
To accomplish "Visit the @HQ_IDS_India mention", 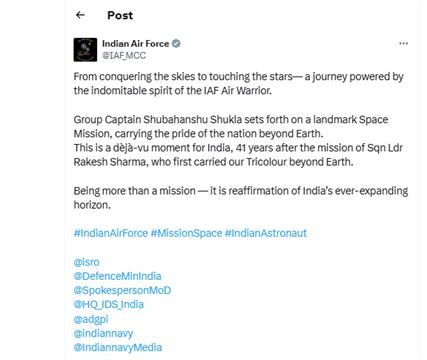I will [x=109, y=304].
